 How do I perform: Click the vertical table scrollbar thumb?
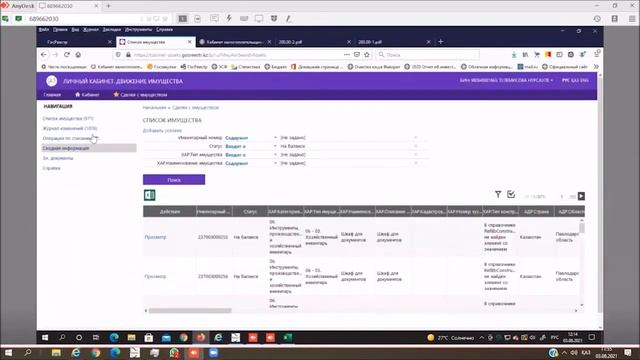tap(582, 228)
